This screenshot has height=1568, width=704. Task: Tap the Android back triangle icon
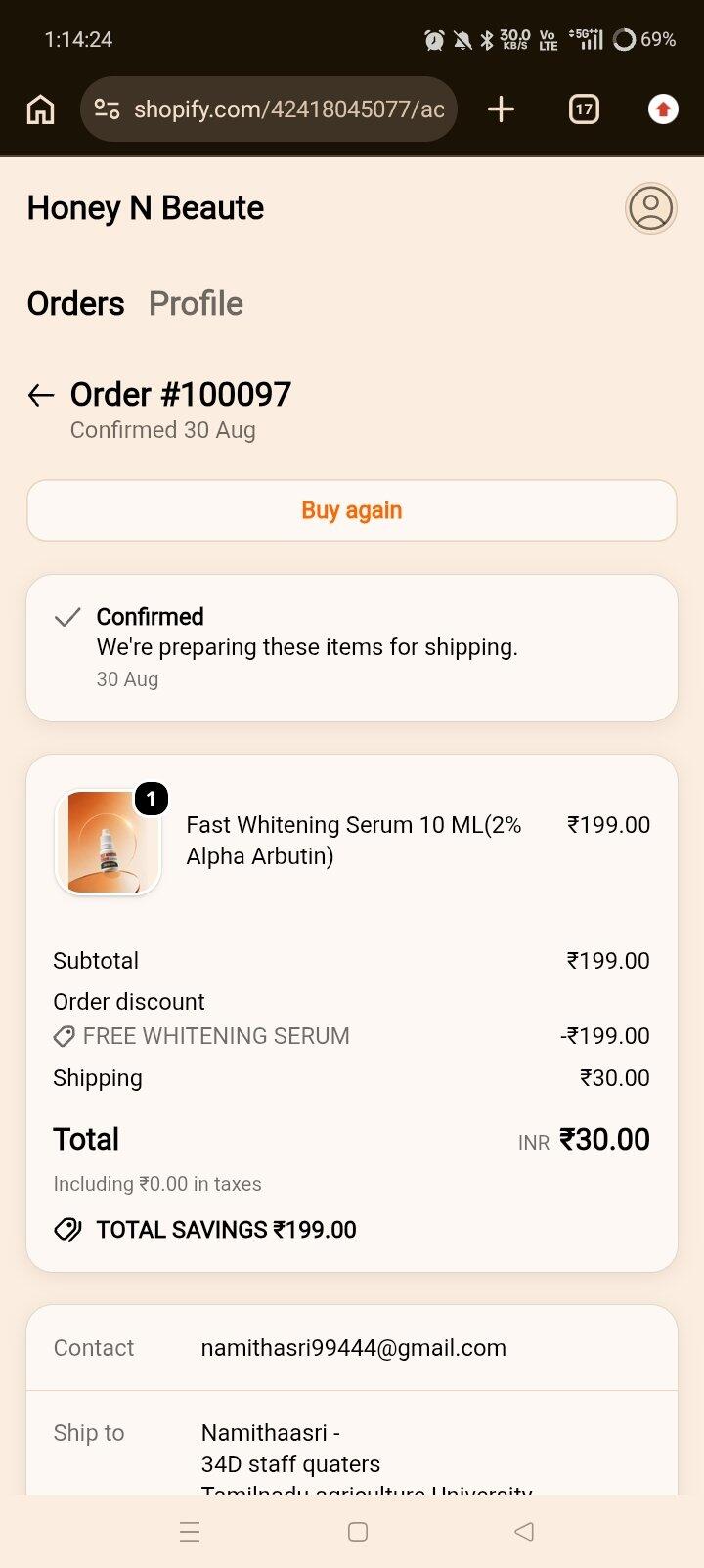pyautogui.click(x=524, y=1532)
